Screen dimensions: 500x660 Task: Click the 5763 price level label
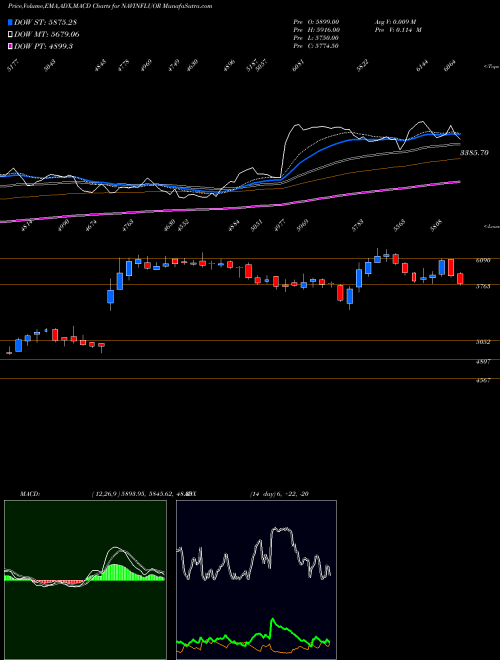point(483,287)
